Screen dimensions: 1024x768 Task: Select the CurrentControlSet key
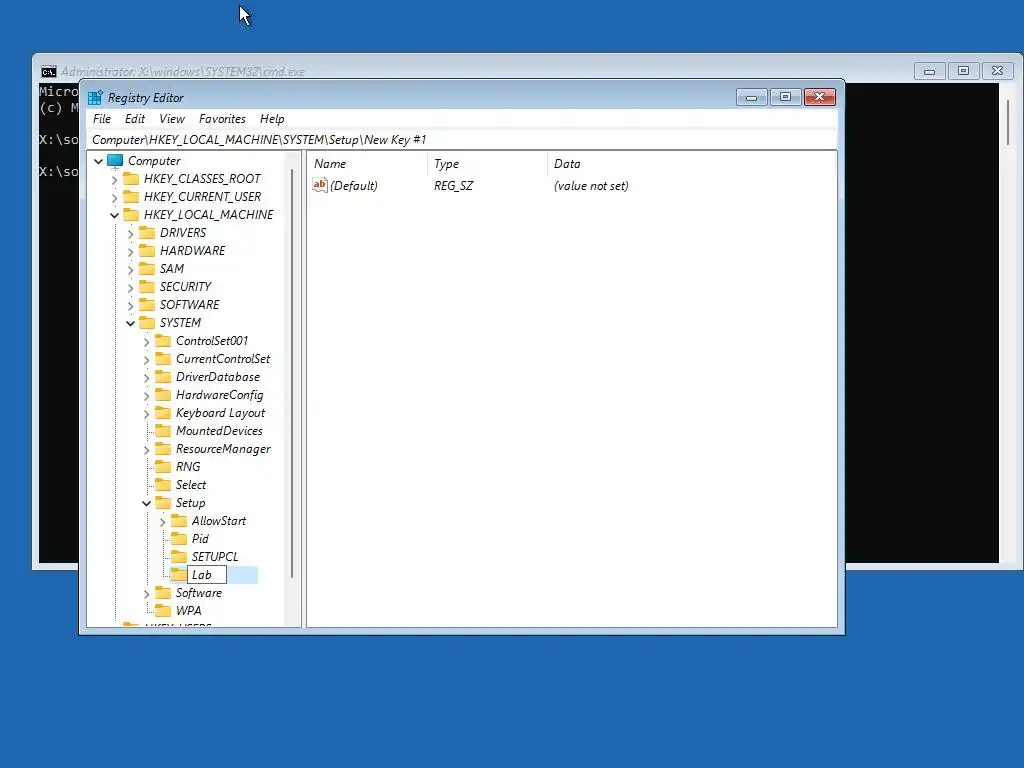point(223,359)
